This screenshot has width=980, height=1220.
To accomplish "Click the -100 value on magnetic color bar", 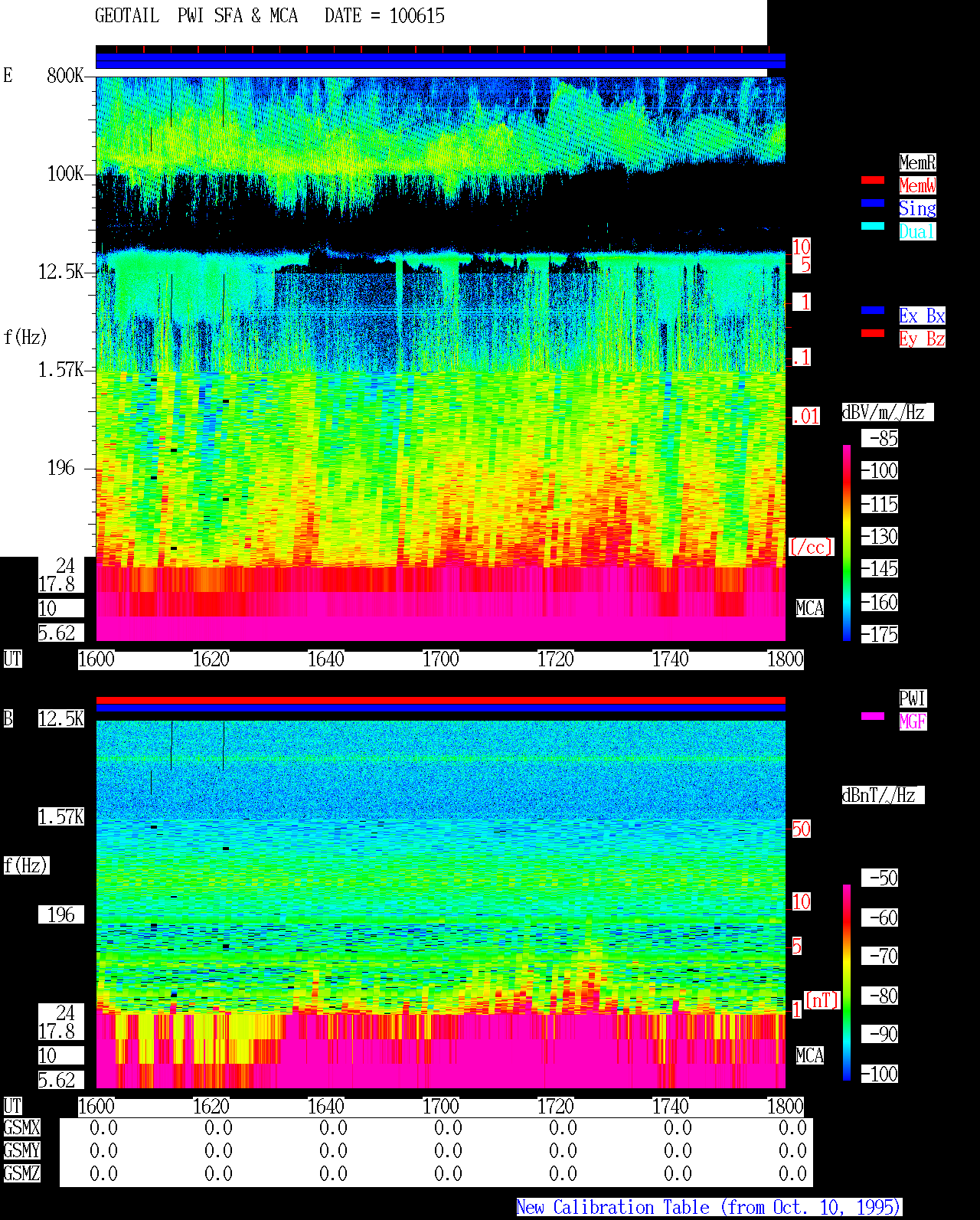I will click(x=880, y=1074).
